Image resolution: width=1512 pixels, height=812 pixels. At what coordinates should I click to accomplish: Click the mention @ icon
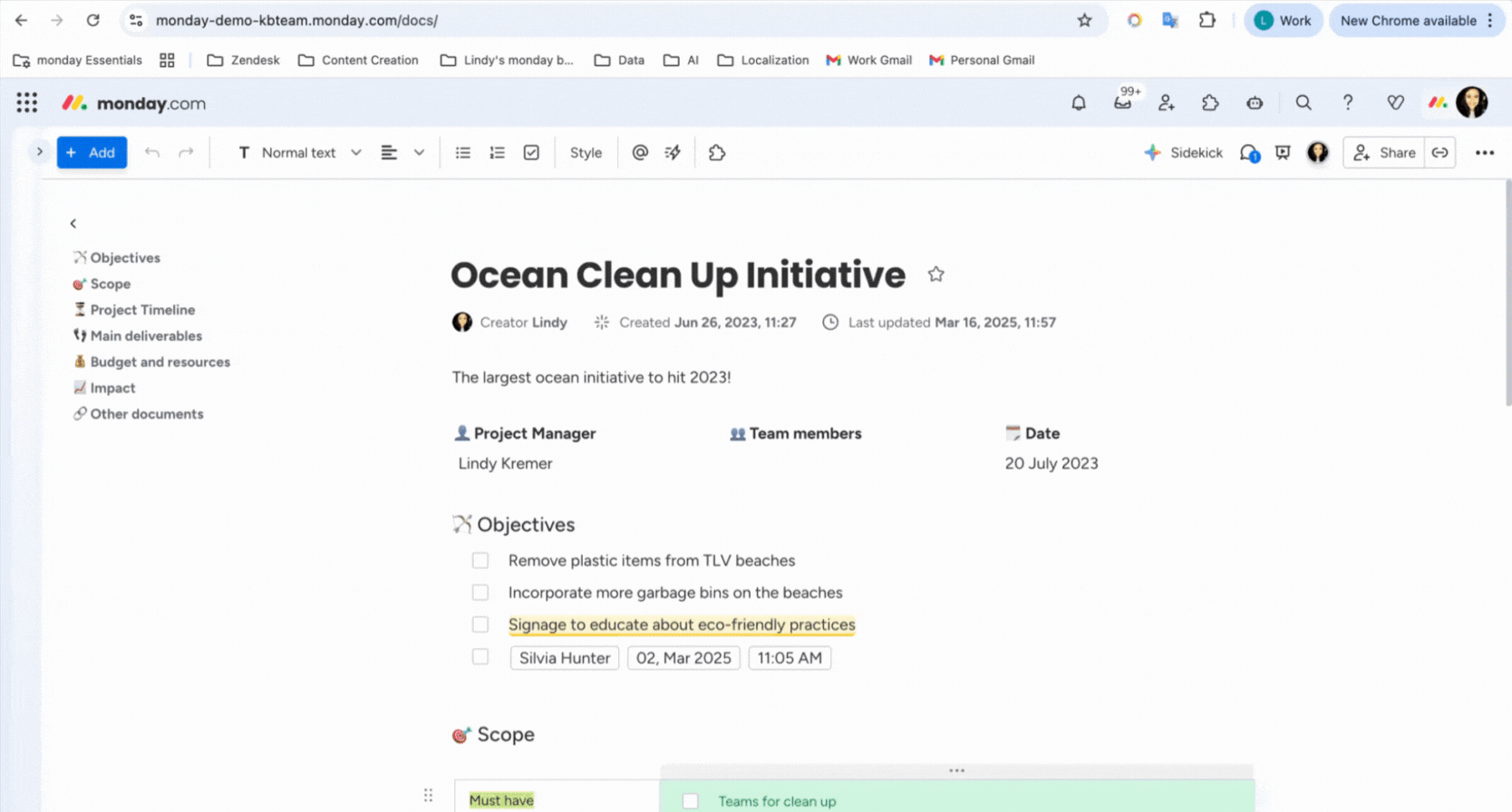click(640, 153)
